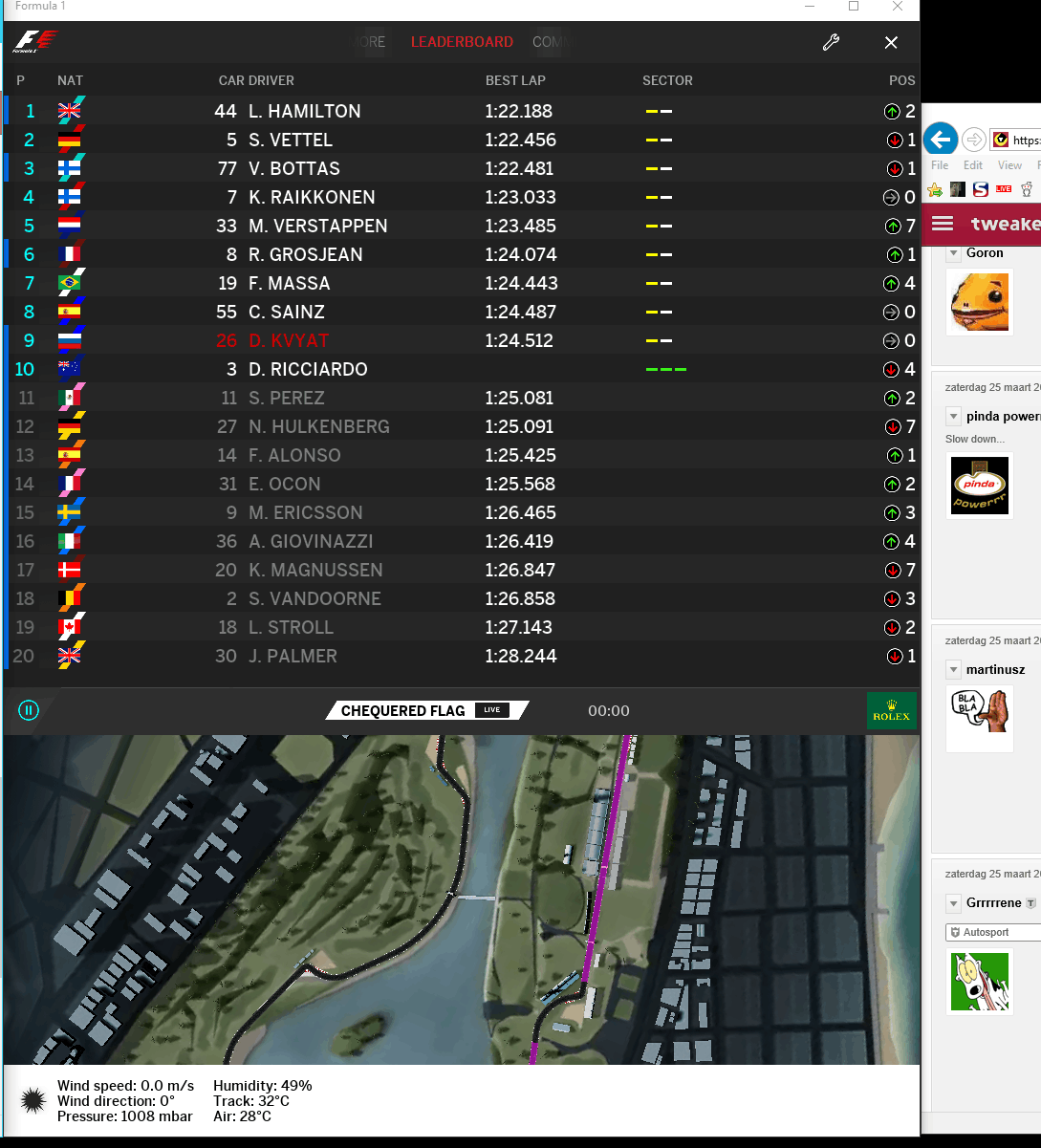Pause the live timing feed
Image resolution: width=1041 pixels, height=1148 pixels.
click(29, 710)
